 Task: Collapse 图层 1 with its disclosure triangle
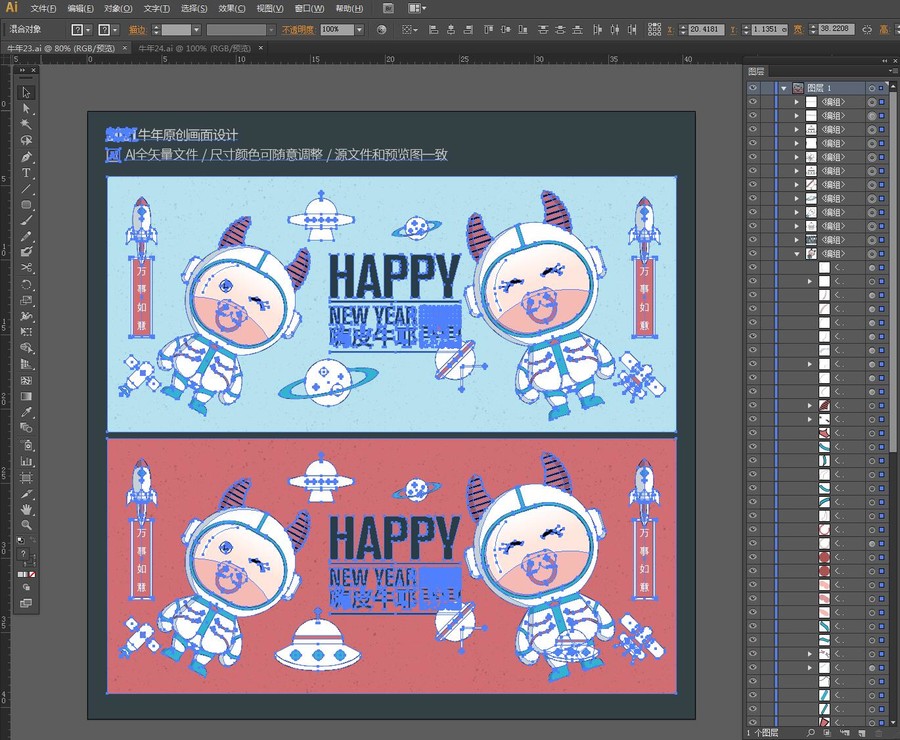click(x=783, y=88)
